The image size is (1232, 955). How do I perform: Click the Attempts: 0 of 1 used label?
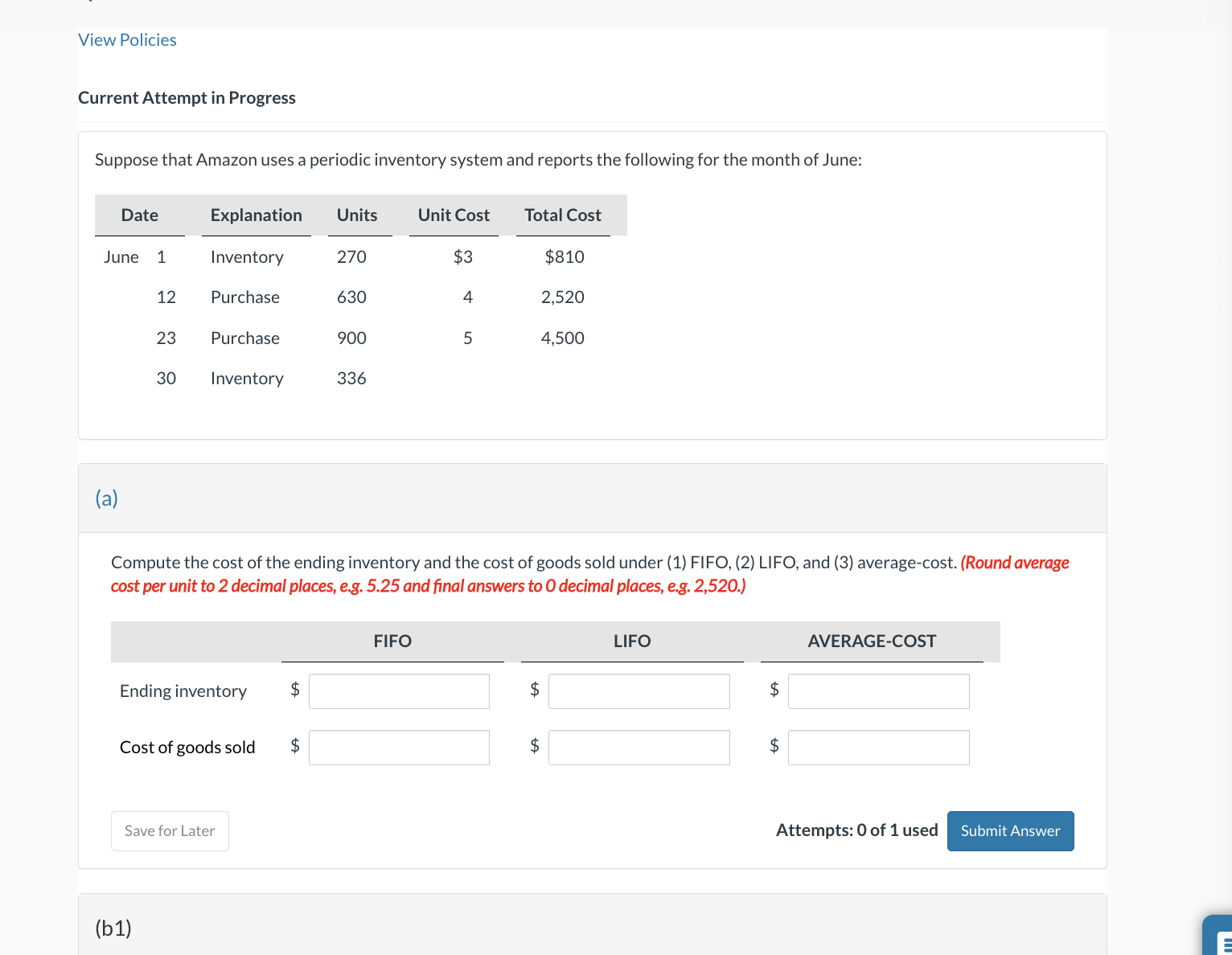[856, 830]
